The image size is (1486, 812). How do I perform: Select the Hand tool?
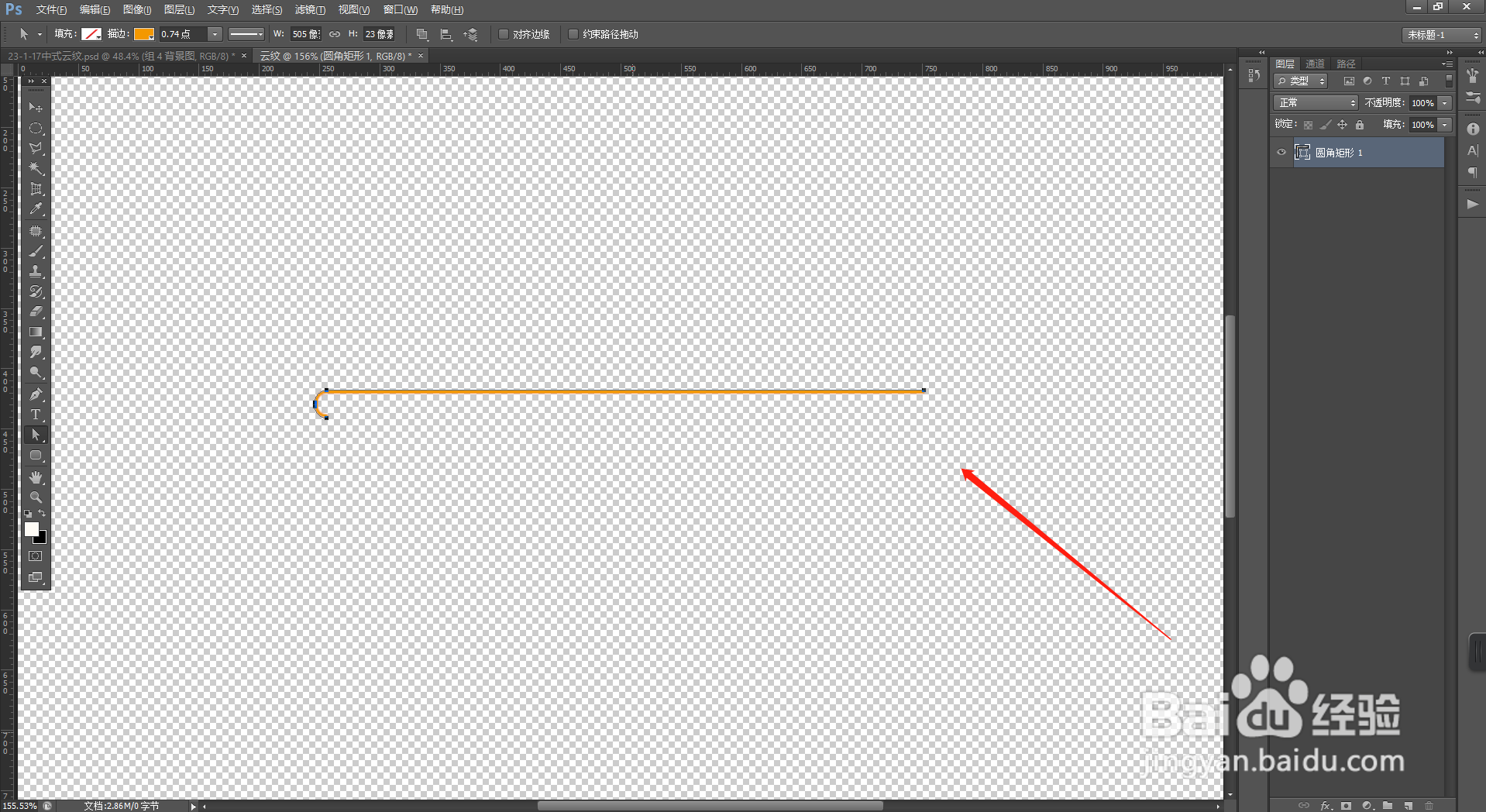pos(36,477)
